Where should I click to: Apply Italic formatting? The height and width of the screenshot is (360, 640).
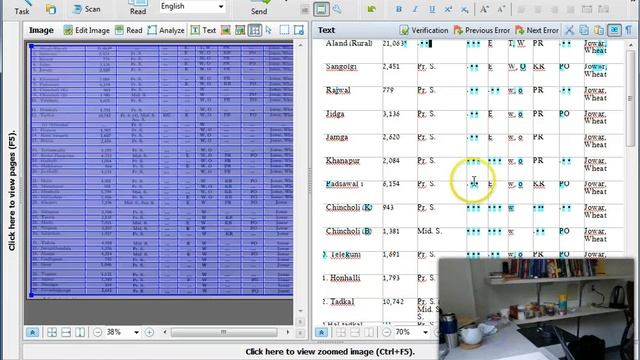(x=415, y=9)
